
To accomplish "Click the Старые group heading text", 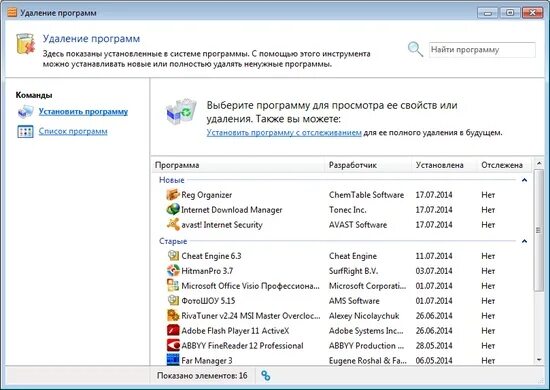I will tap(173, 241).
